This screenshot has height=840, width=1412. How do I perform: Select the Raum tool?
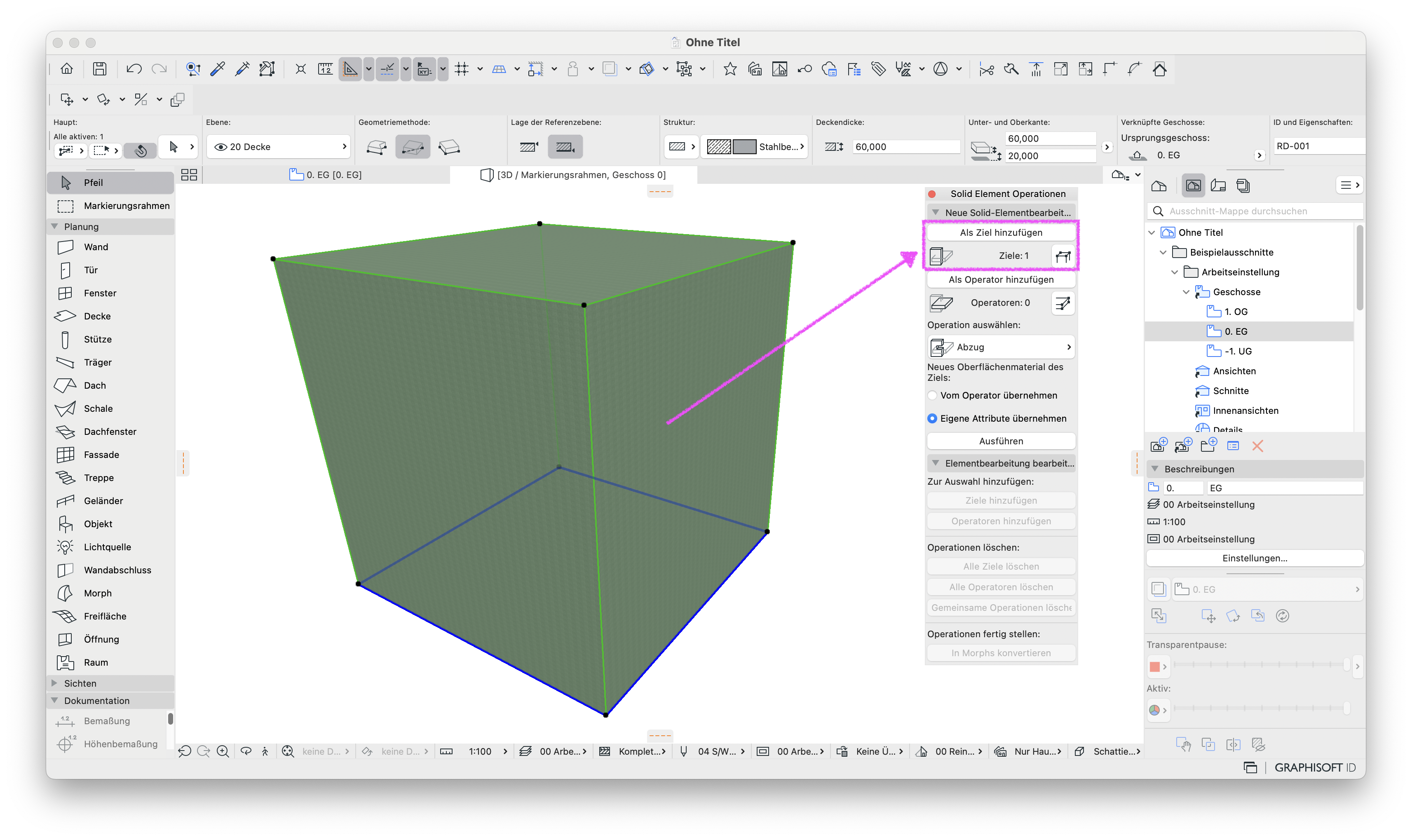110,662
